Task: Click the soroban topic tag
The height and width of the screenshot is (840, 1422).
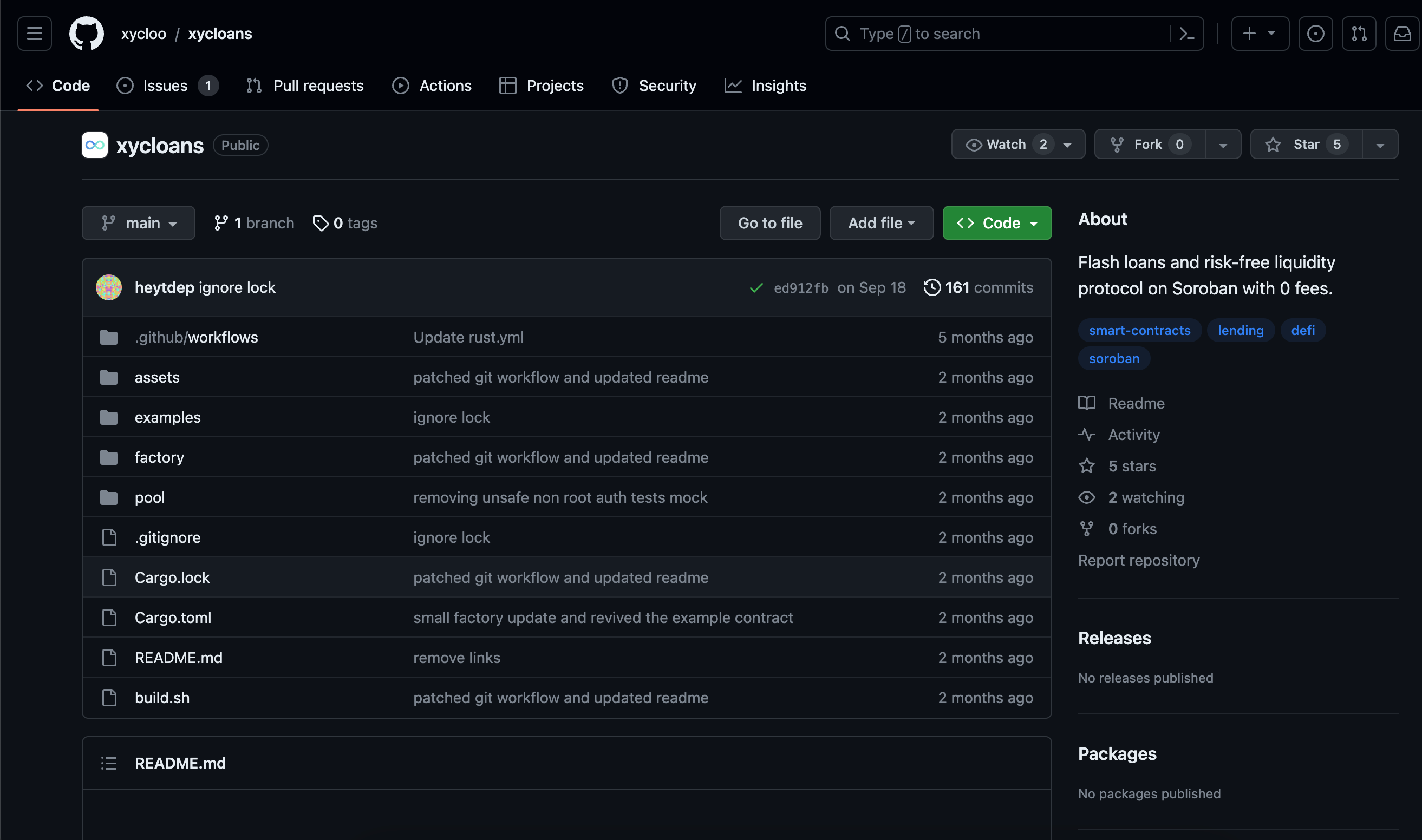Action: tap(1113, 358)
